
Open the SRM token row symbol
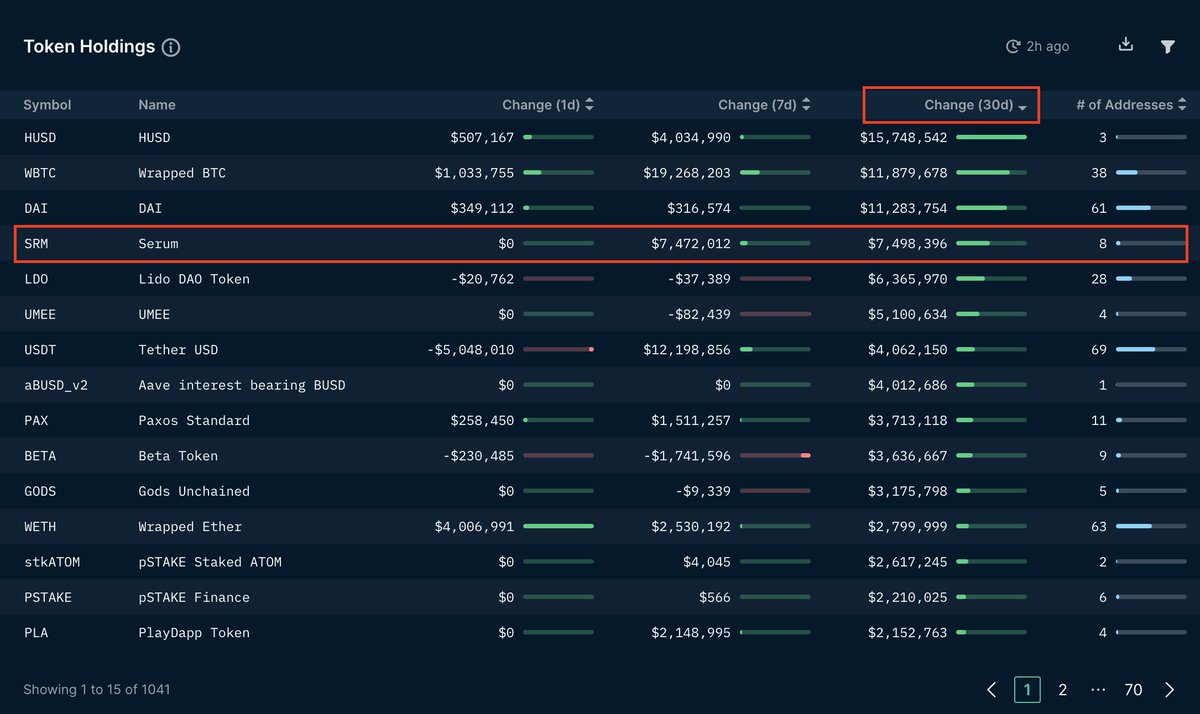pos(36,244)
